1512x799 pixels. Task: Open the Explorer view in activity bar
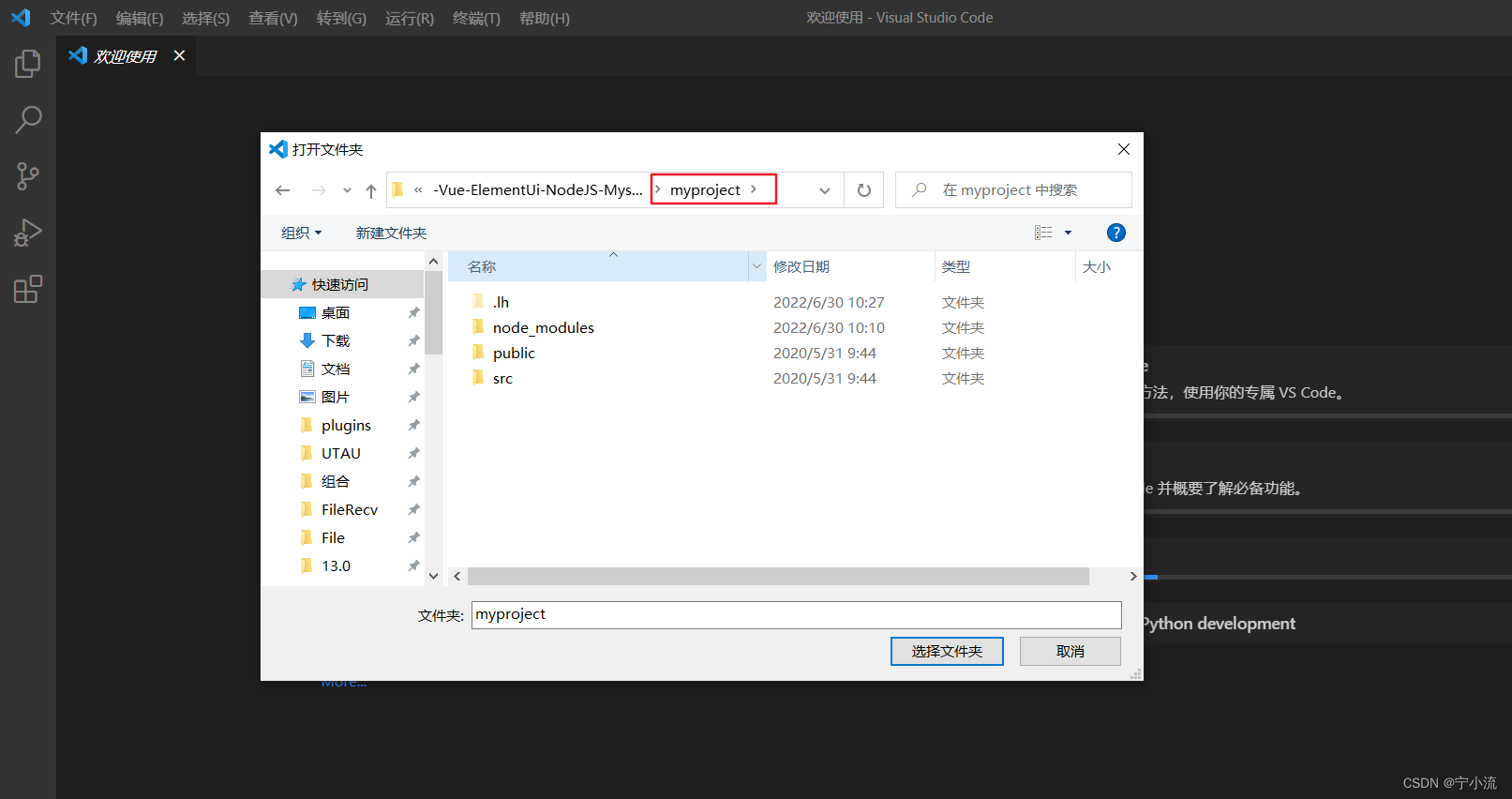[x=28, y=64]
